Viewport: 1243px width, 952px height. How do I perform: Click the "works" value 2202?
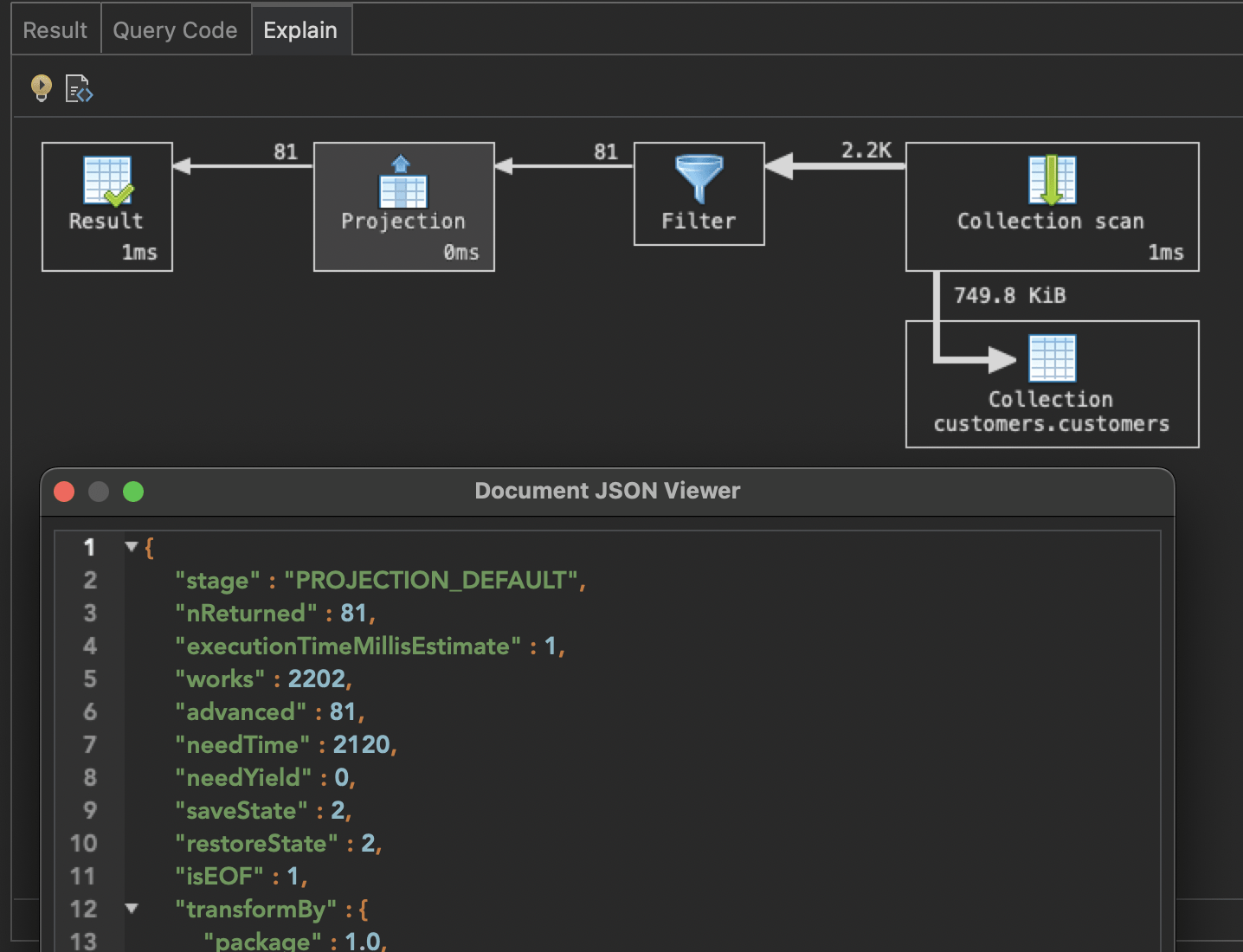(317, 679)
